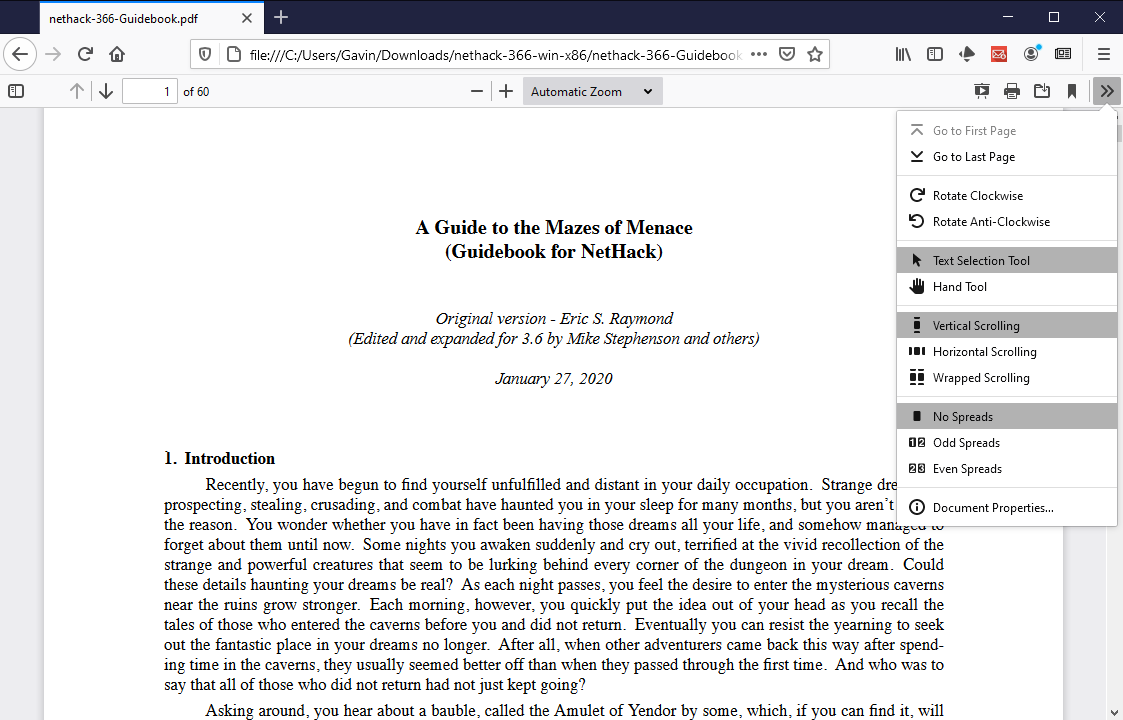Click inside the page number field

149,91
